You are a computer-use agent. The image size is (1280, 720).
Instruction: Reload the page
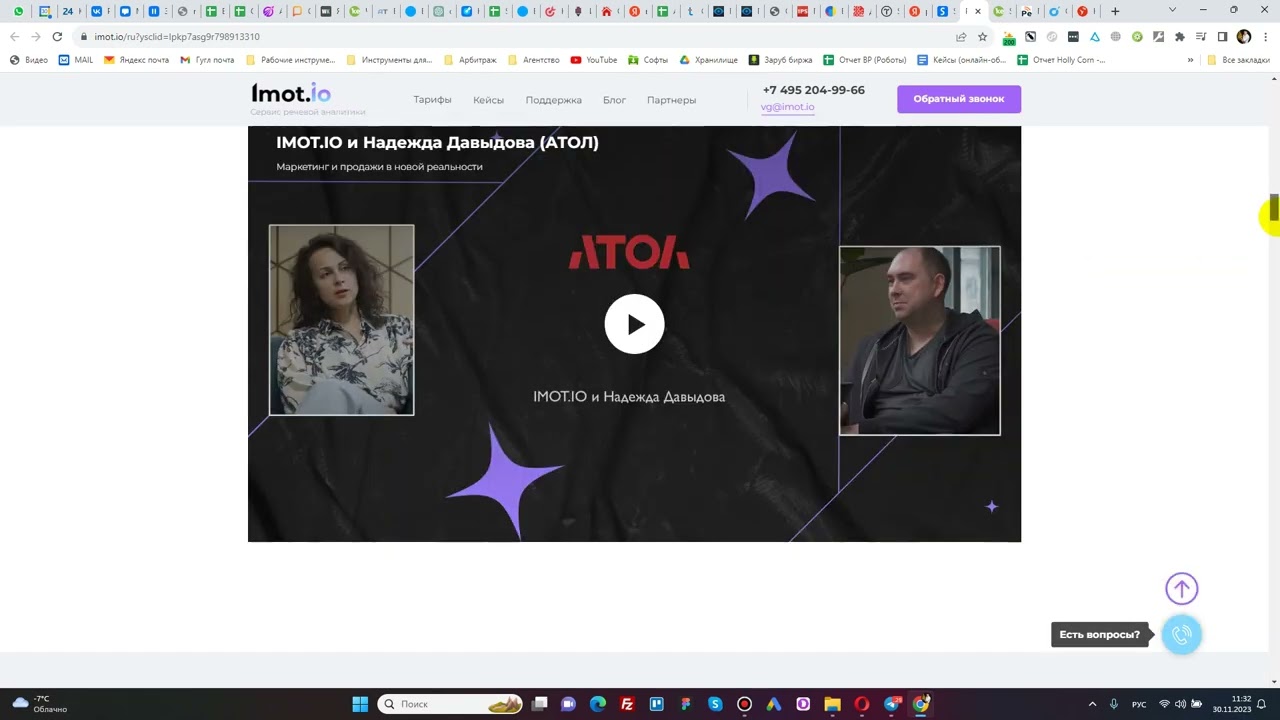click(x=57, y=37)
